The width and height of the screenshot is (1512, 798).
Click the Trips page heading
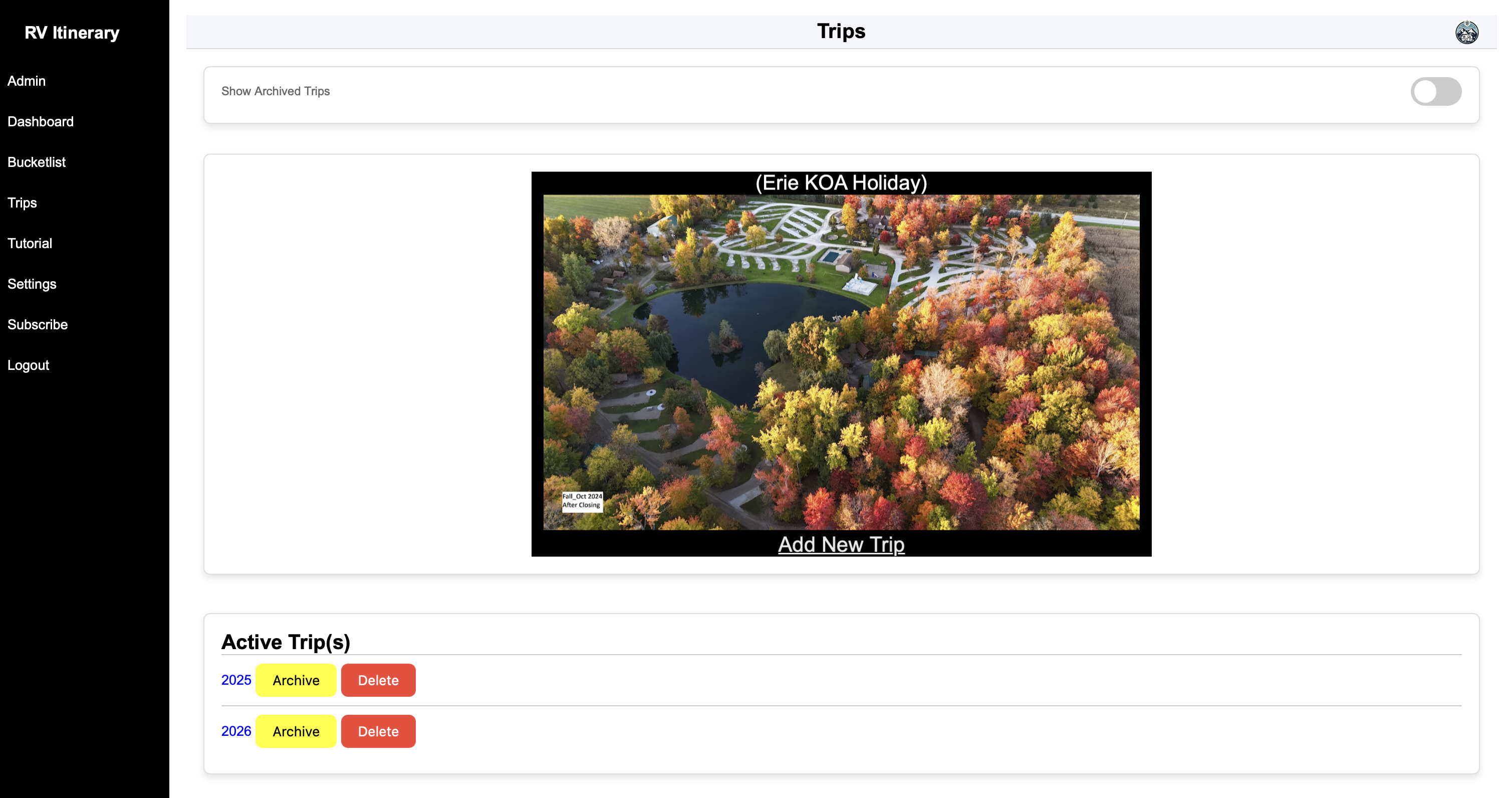pyautogui.click(x=841, y=31)
